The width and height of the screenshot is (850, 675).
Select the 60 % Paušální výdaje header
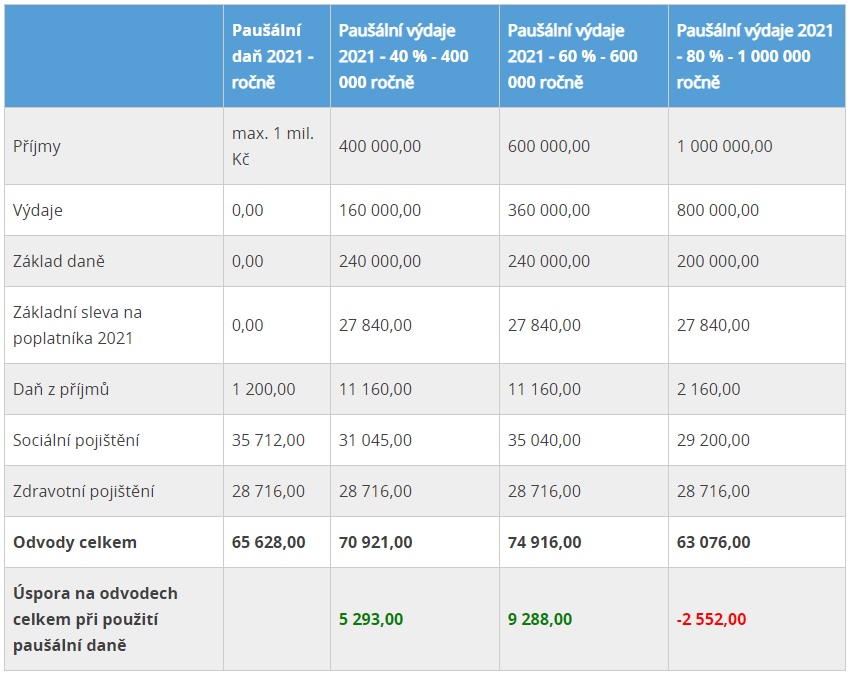(572, 56)
